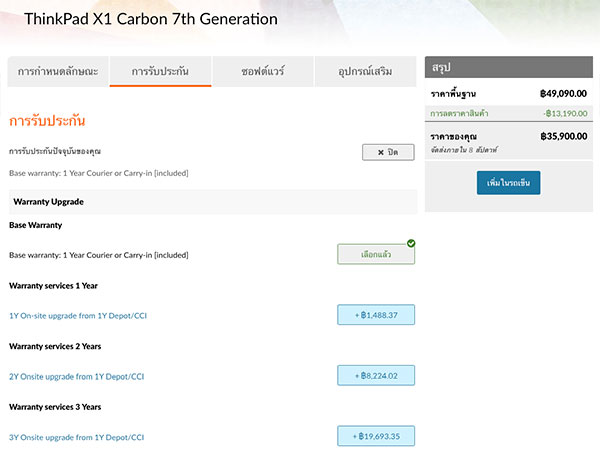
Task: Open the อุปกรณ์เสริม tab
Action: [x=365, y=72]
